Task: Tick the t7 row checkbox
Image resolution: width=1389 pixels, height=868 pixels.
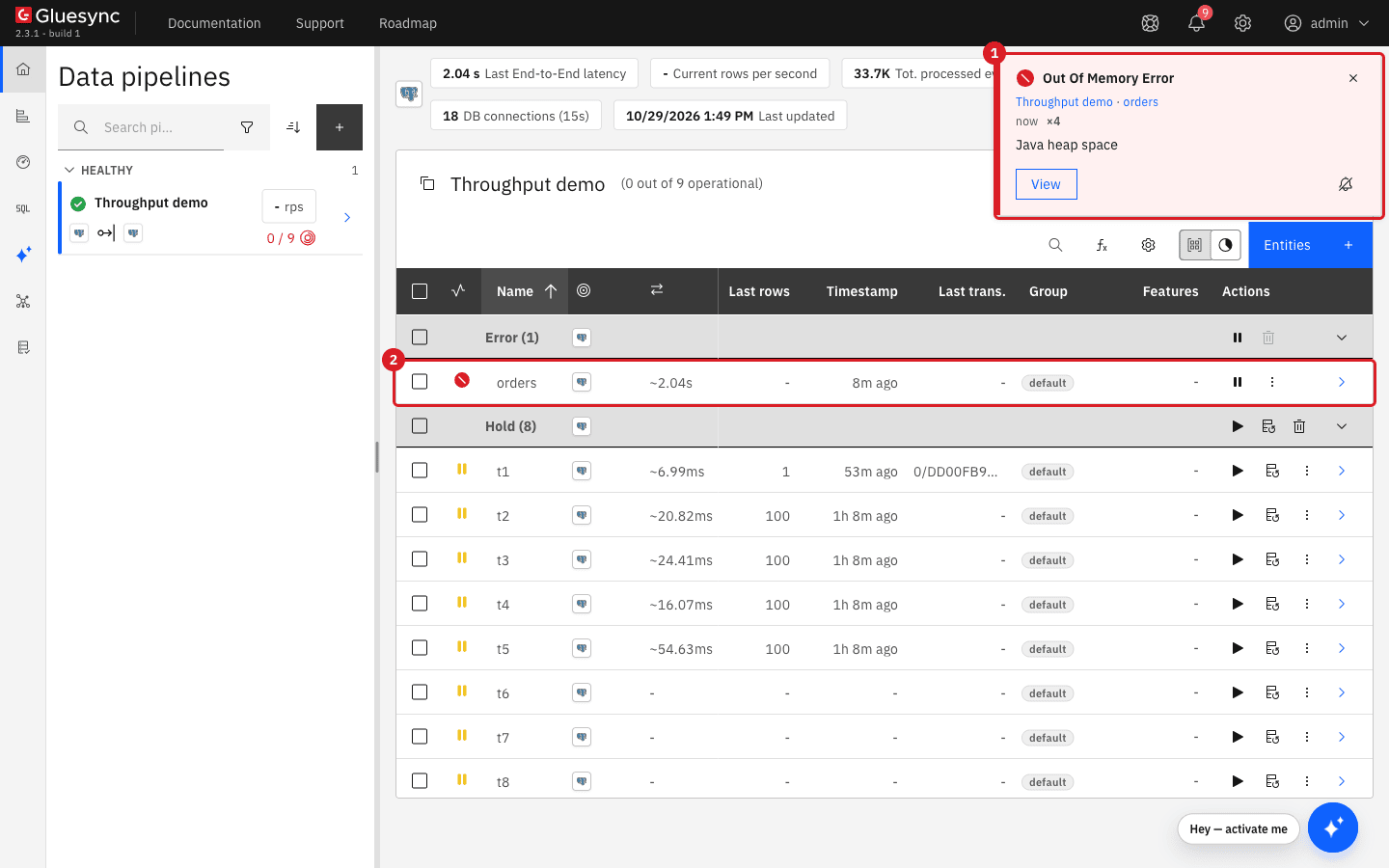Action: coord(420,737)
